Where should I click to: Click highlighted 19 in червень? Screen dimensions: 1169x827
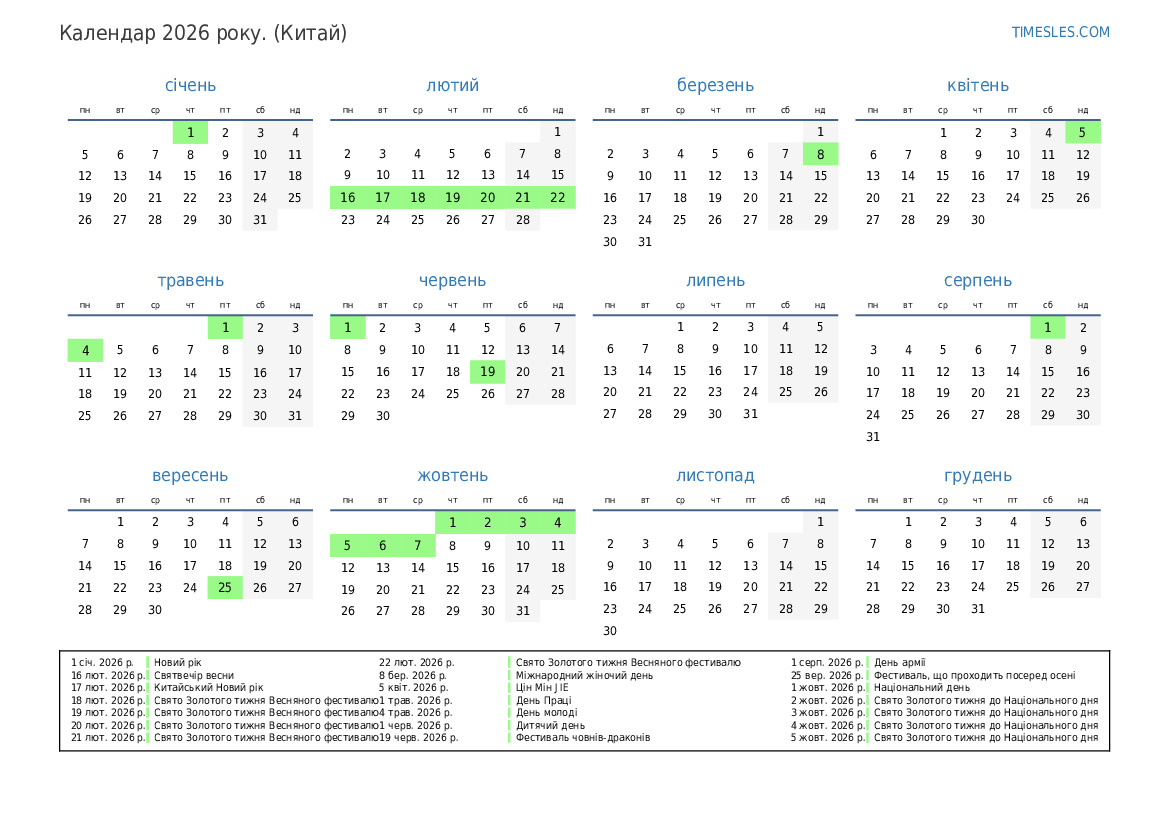click(x=488, y=371)
